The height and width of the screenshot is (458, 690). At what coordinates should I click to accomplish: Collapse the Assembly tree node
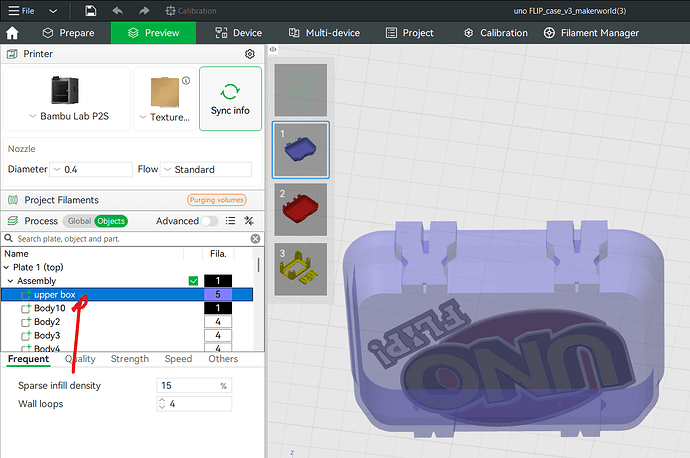pos(11,281)
